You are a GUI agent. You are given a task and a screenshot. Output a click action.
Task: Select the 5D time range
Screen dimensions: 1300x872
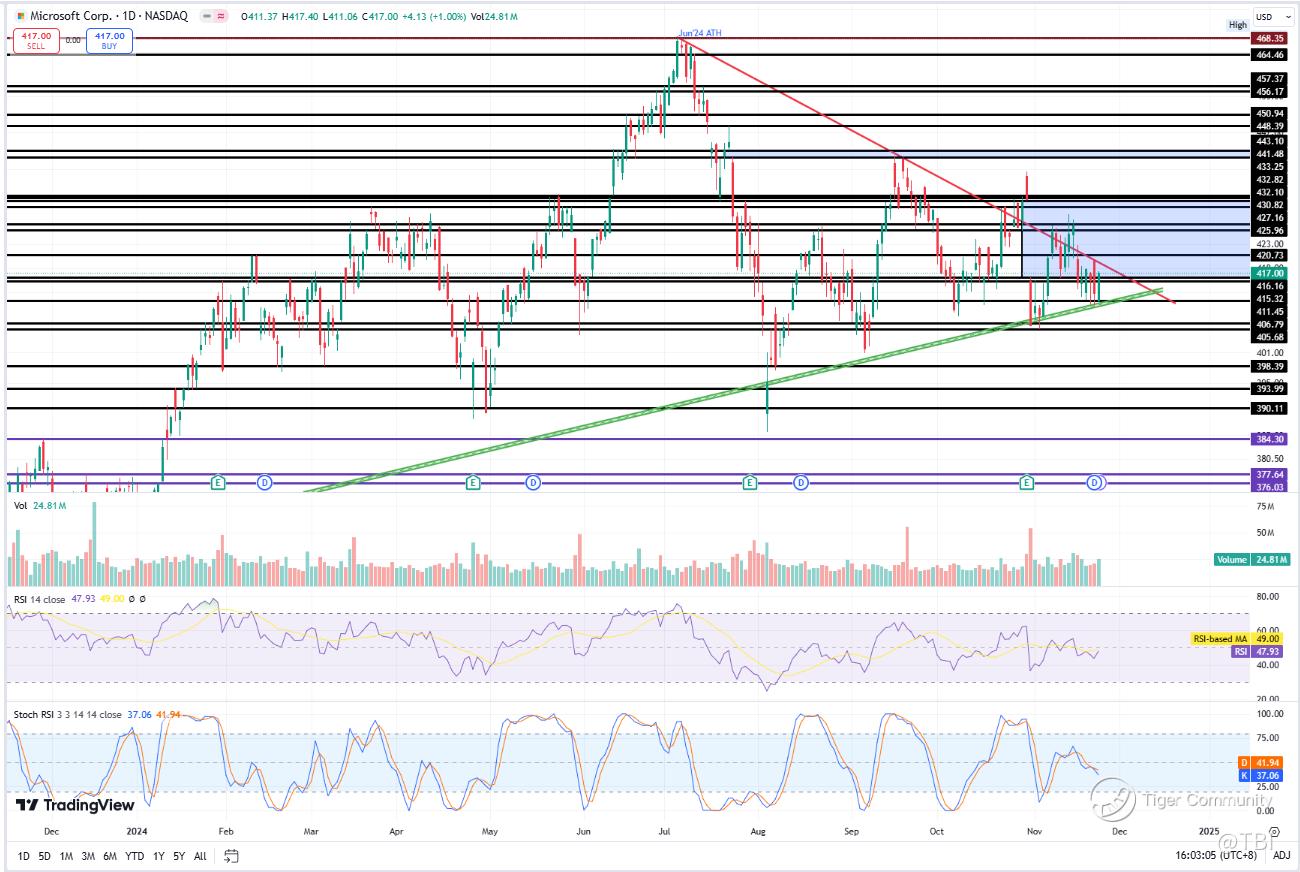pyautogui.click(x=43, y=856)
